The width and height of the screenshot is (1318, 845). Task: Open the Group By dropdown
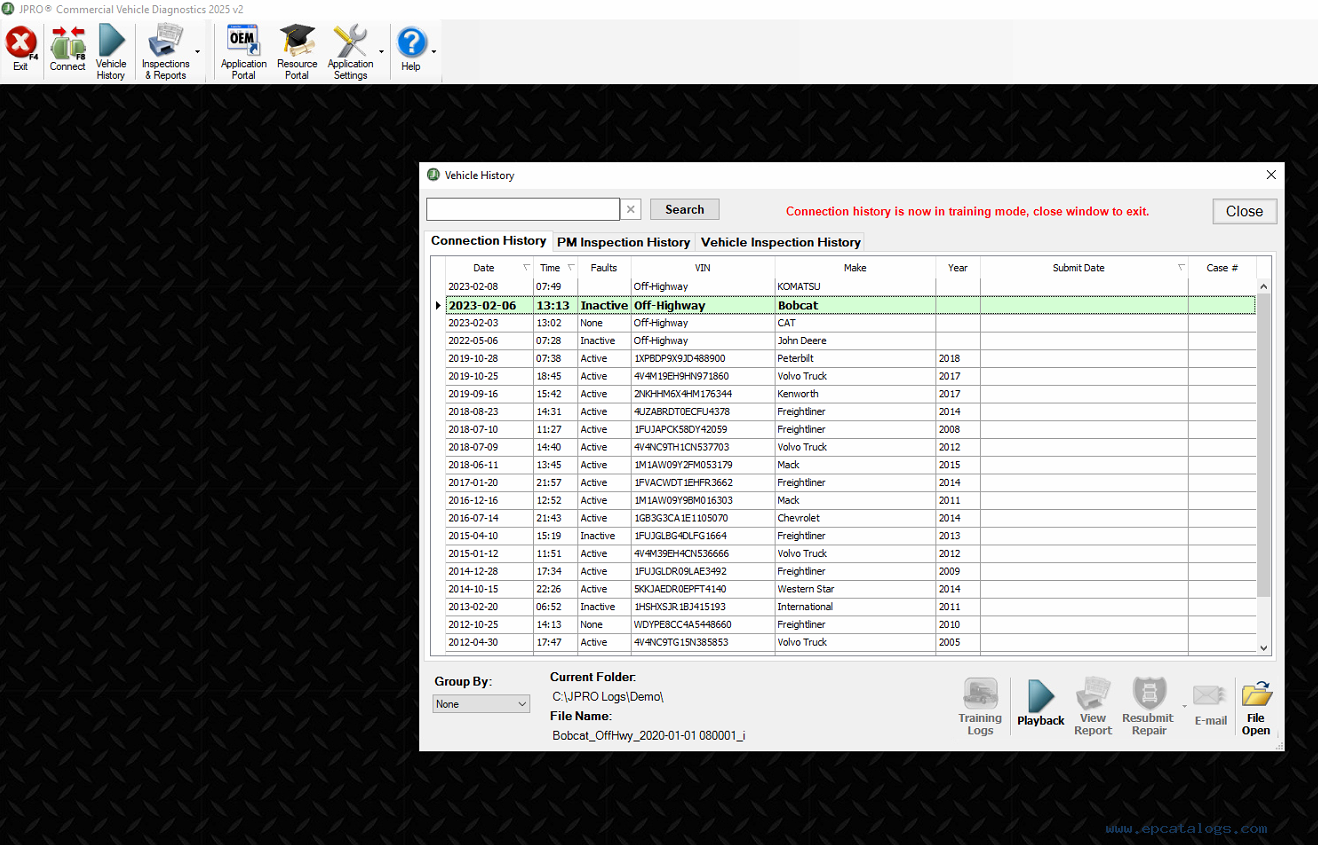point(482,704)
